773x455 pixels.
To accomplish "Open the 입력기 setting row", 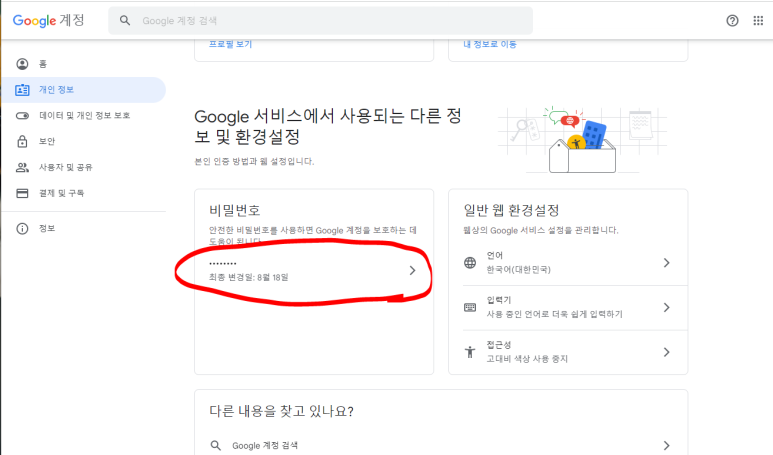I will click(568, 308).
